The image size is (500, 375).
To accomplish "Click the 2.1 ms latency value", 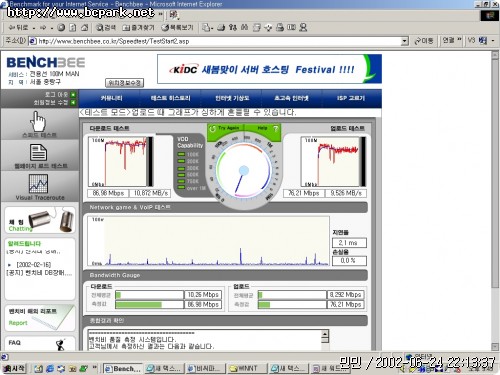I will click(349, 243).
